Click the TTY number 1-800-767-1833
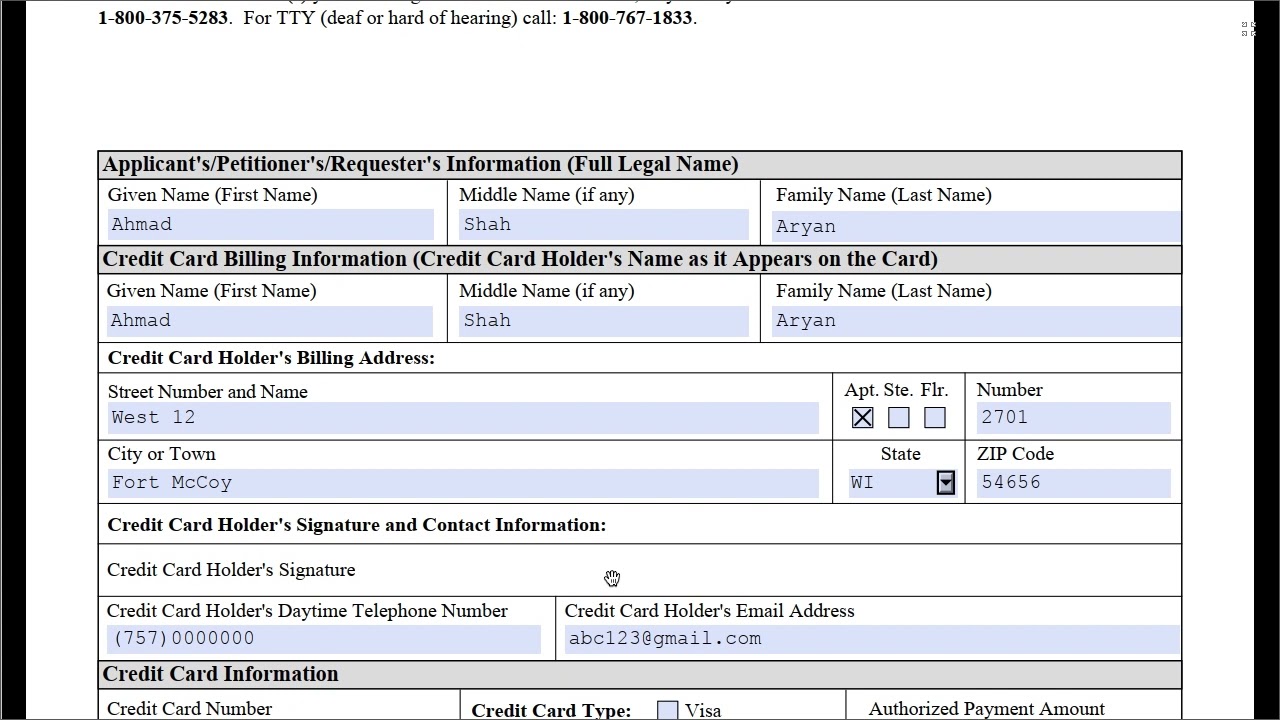 coord(627,17)
